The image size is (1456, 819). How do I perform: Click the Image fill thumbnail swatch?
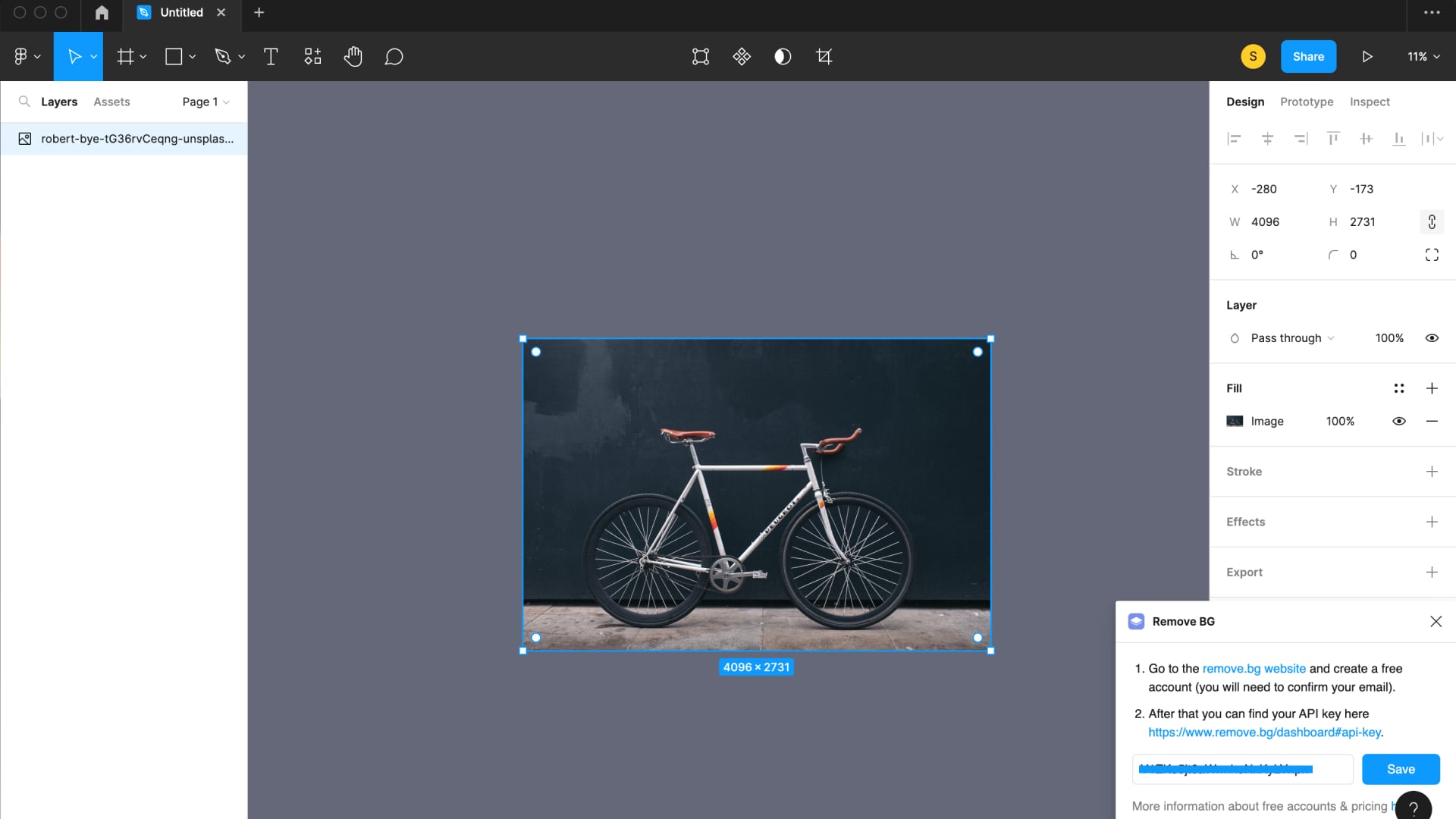pos(1235,421)
